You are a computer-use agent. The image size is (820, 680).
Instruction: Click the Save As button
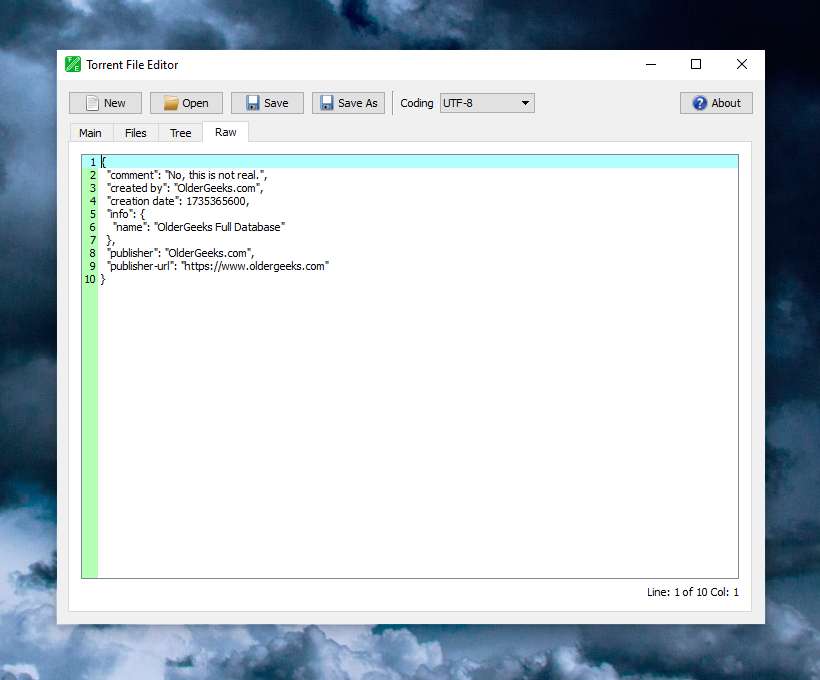[348, 103]
